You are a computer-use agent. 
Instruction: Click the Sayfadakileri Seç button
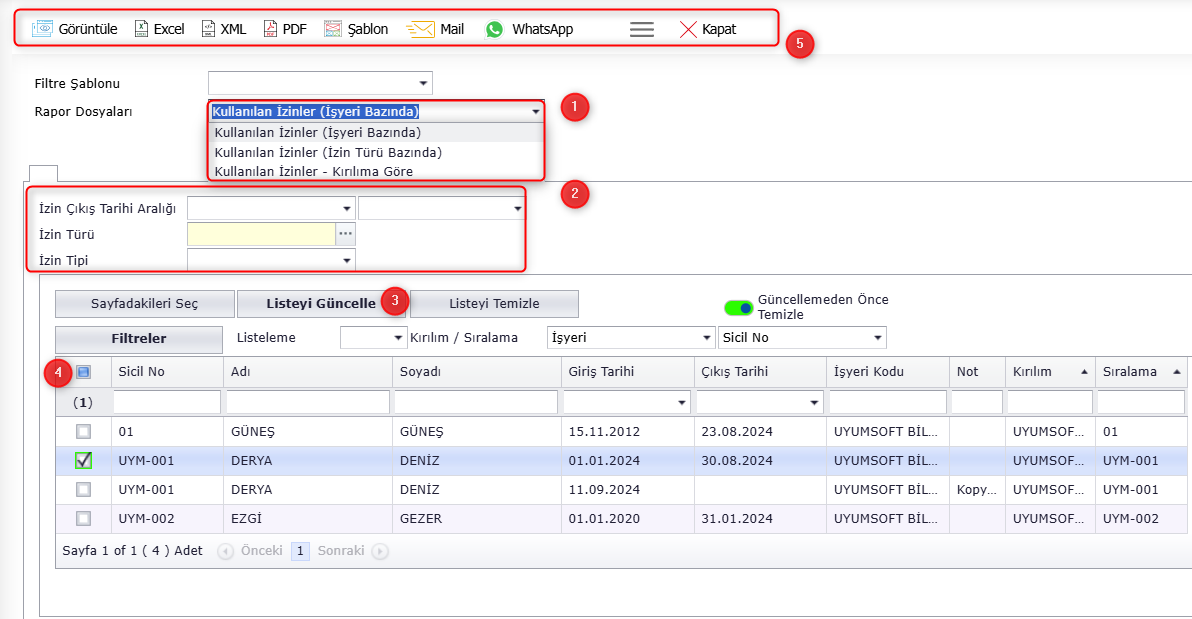click(x=144, y=303)
